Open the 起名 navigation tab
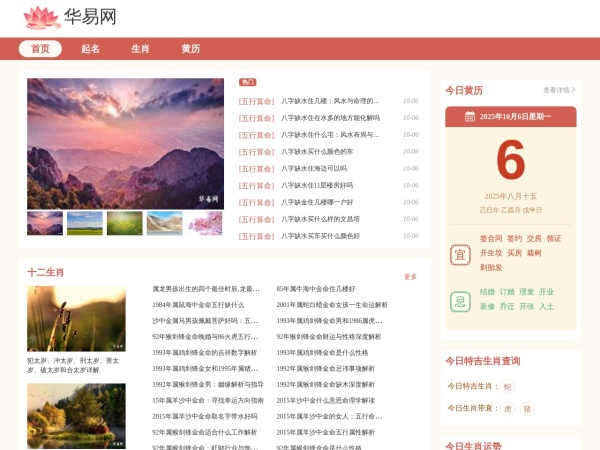 90,49
